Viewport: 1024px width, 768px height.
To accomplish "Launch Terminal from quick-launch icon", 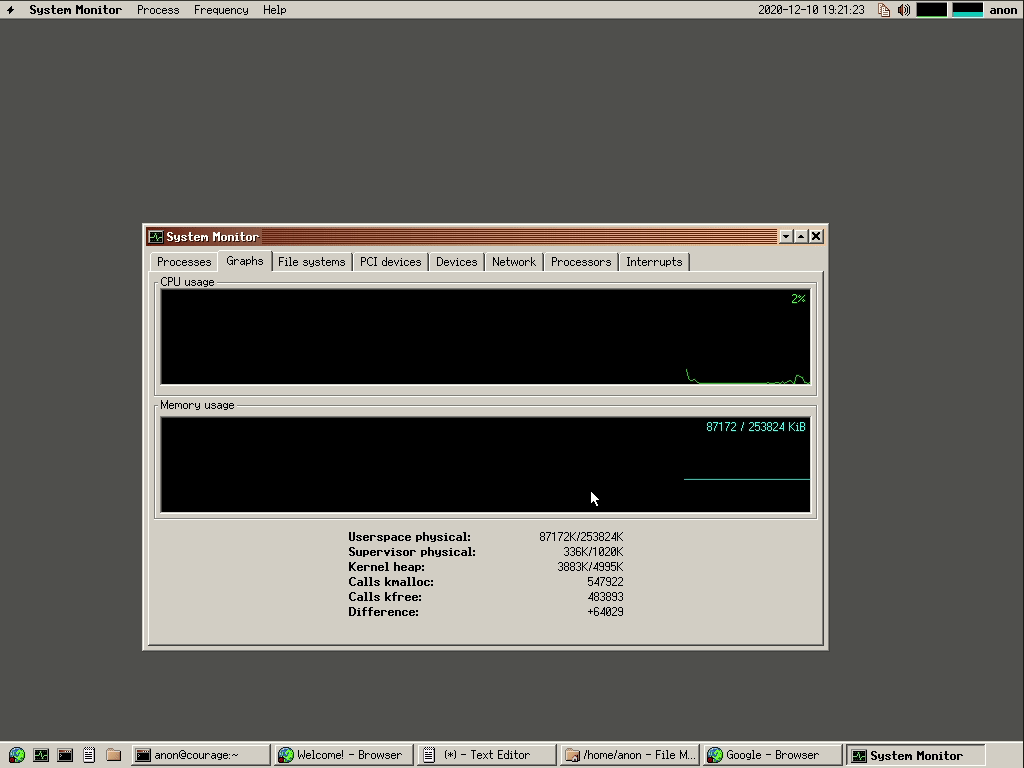I will pyautogui.click(x=65, y=756).
